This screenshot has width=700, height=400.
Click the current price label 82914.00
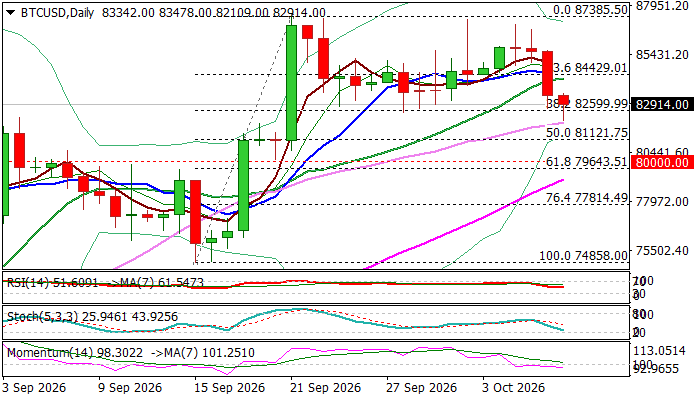point(662,104)
